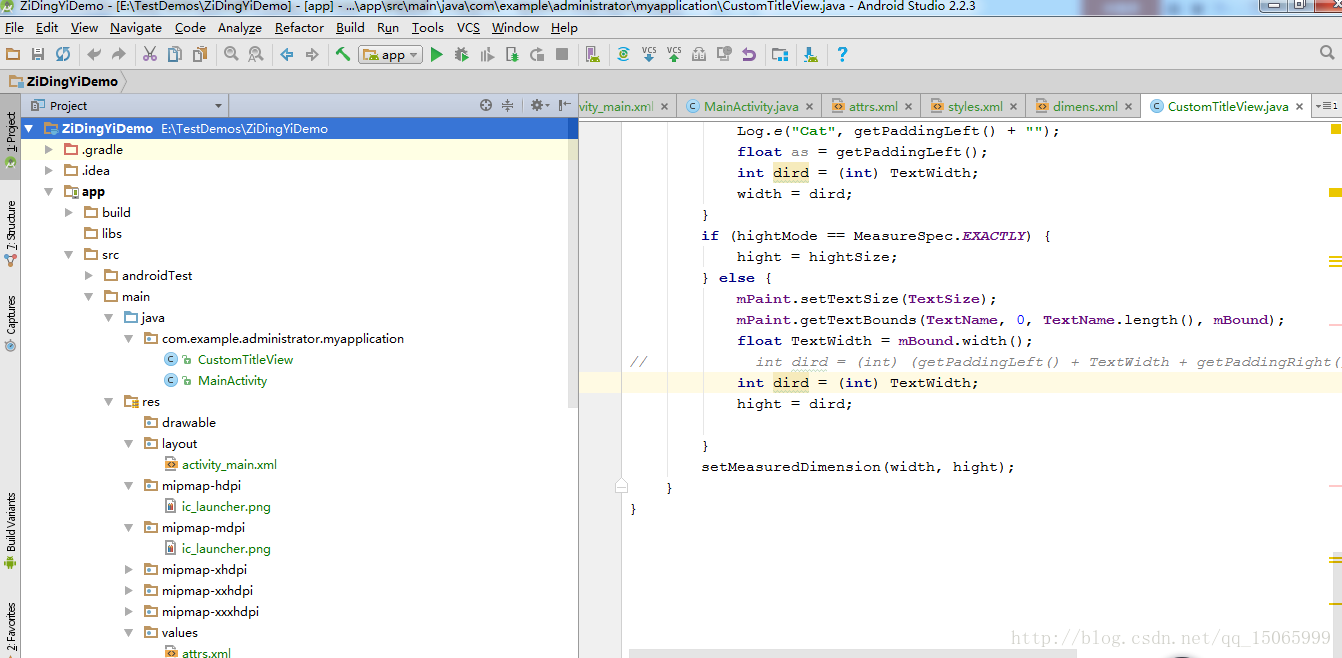
Task: Click the Sync Project with Gradle icon
Action: point(623,54)
